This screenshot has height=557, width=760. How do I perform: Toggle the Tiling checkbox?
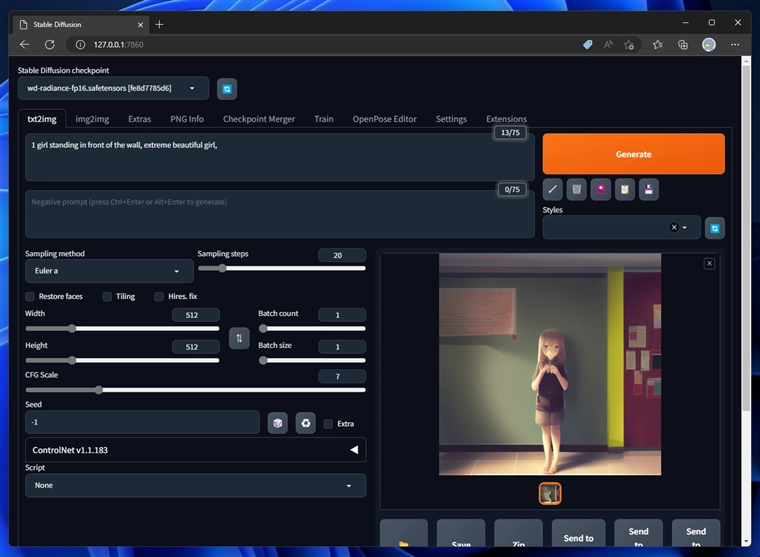pyautogui.click(x=107, y=297)
